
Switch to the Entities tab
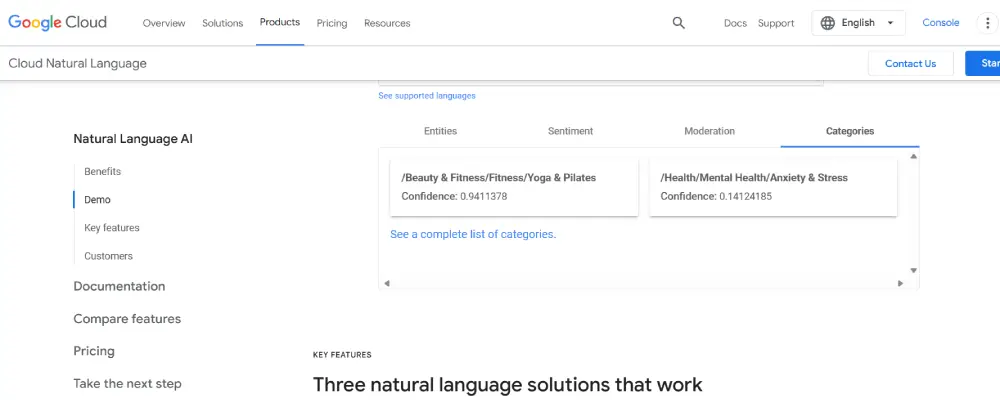pyautogui.click(x=440, y=131)
